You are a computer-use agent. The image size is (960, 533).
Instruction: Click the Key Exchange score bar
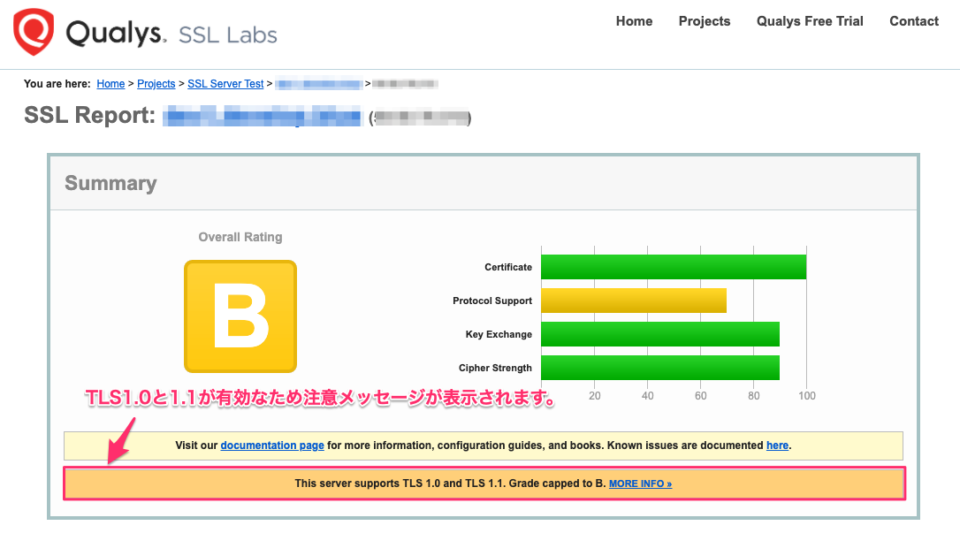660,334
